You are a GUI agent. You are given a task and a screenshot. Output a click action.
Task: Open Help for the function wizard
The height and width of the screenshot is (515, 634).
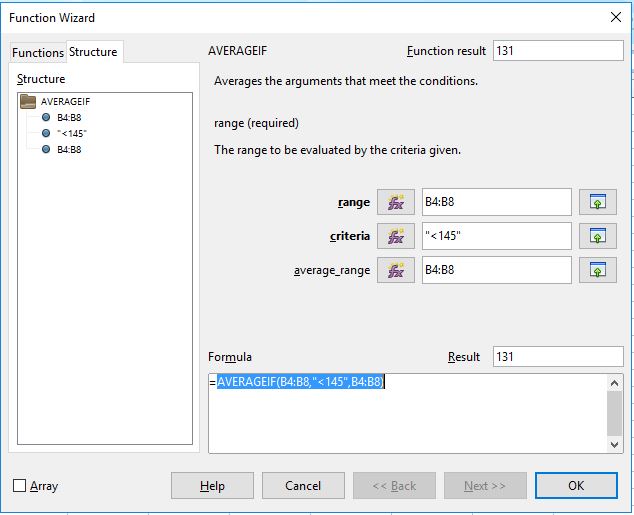[212, 485]
